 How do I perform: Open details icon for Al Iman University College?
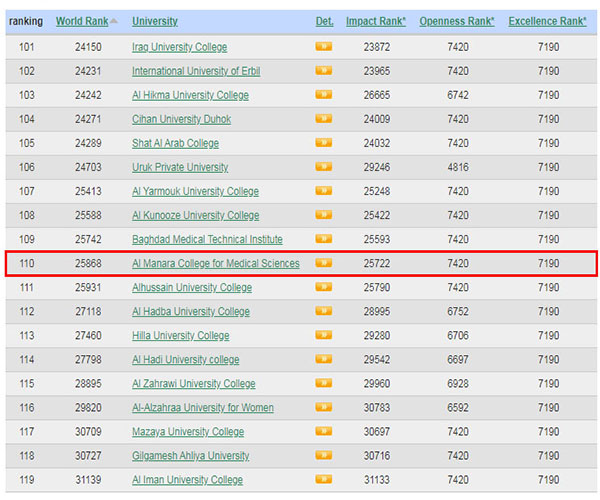(x=323, y=479)
